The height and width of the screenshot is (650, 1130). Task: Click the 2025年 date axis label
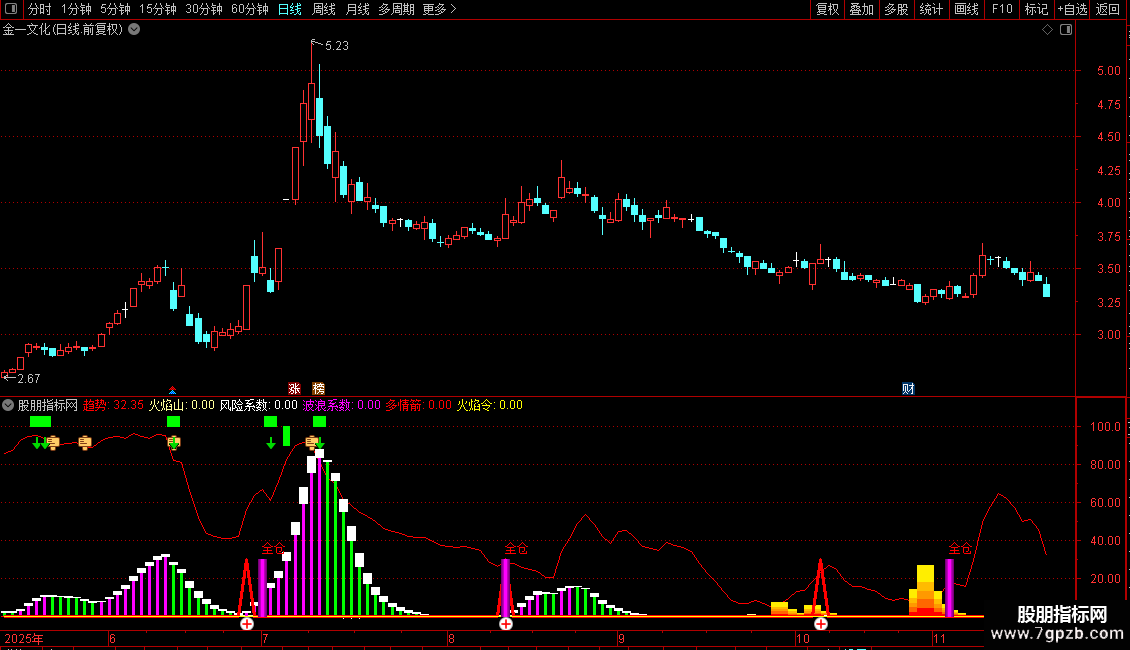click(24, 638)
